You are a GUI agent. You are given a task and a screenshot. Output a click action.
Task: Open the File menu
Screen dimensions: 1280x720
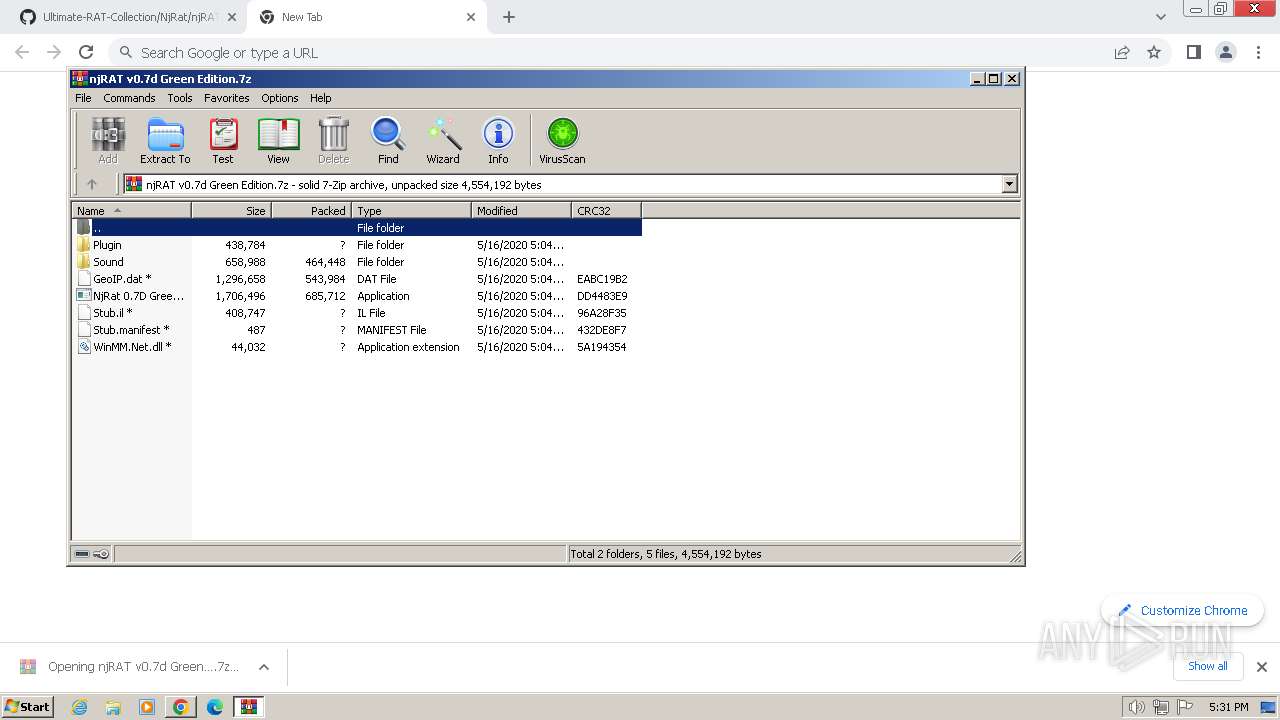[x=83, y=98]
